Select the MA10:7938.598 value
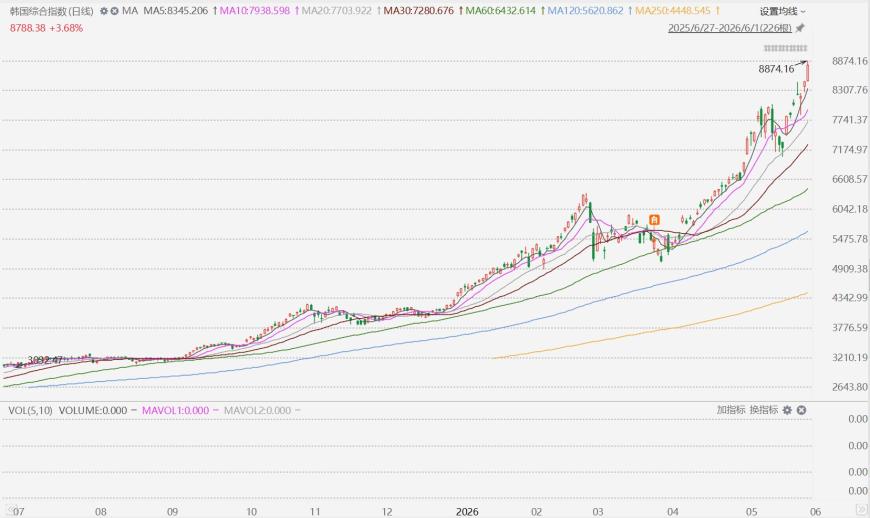This screenshot has height=518, width=870. pyautogui.click(x=255, y=11)
